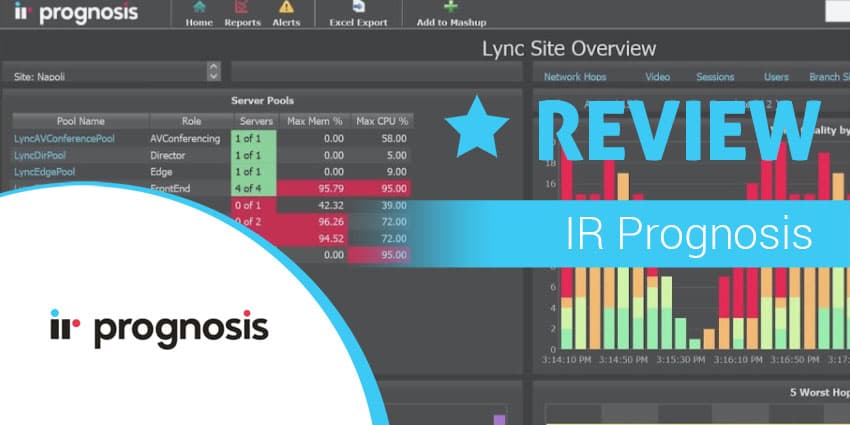Open the LyncDirPool link
Viewport: 850px width, 425px height.
pos(40,156)
